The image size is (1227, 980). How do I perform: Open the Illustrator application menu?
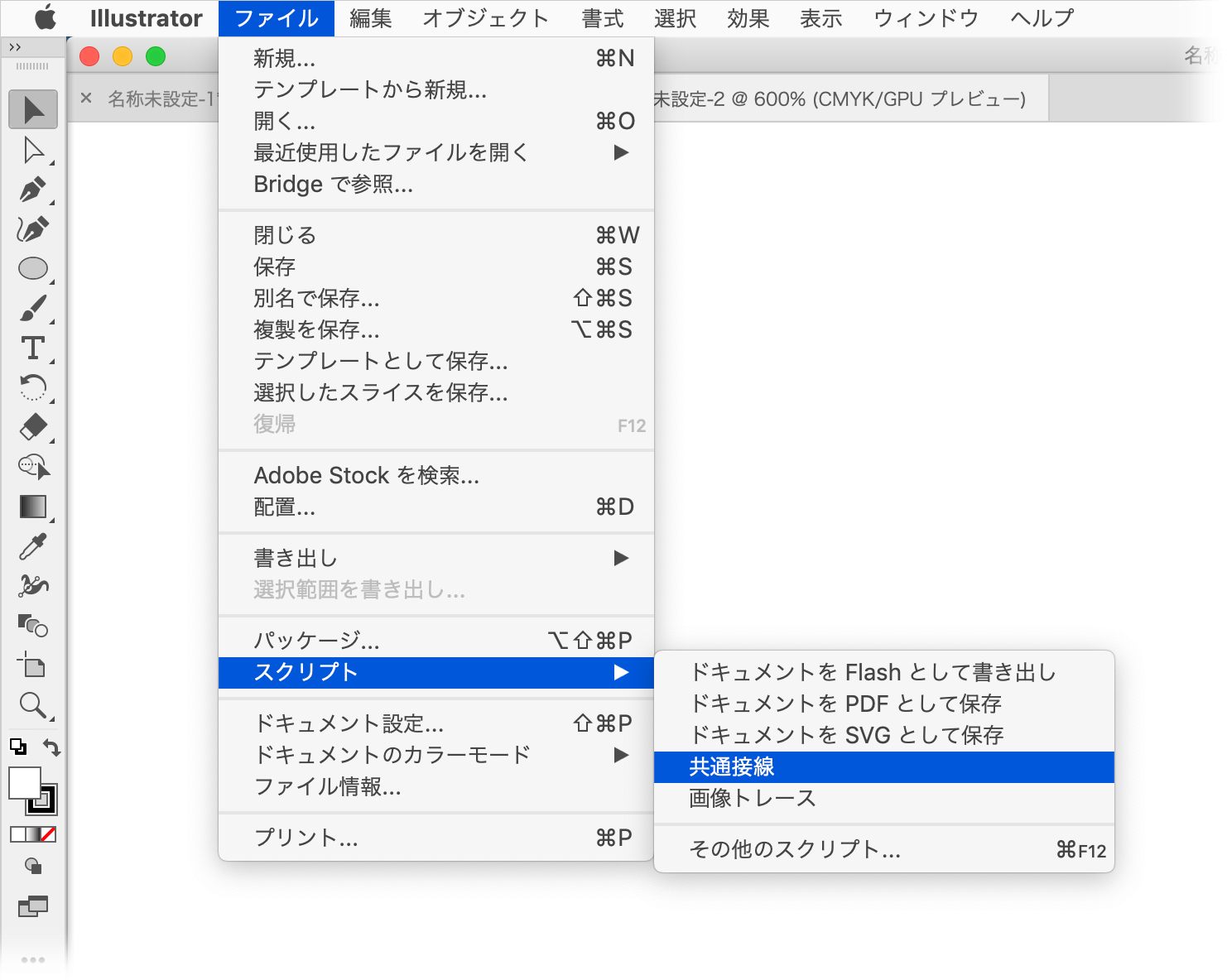click(x=146, y=18)
